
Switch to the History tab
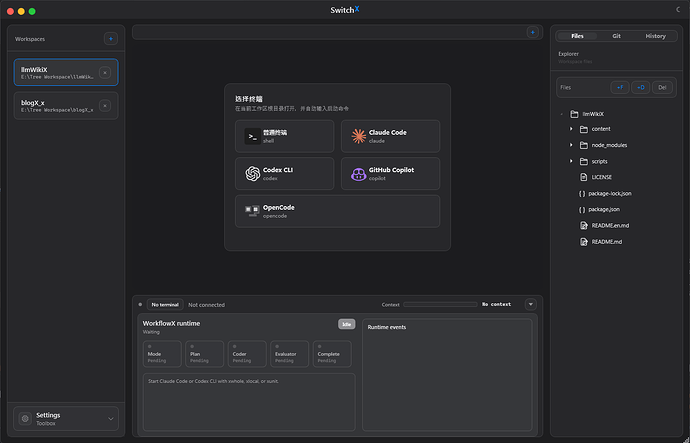click(655, 36)
